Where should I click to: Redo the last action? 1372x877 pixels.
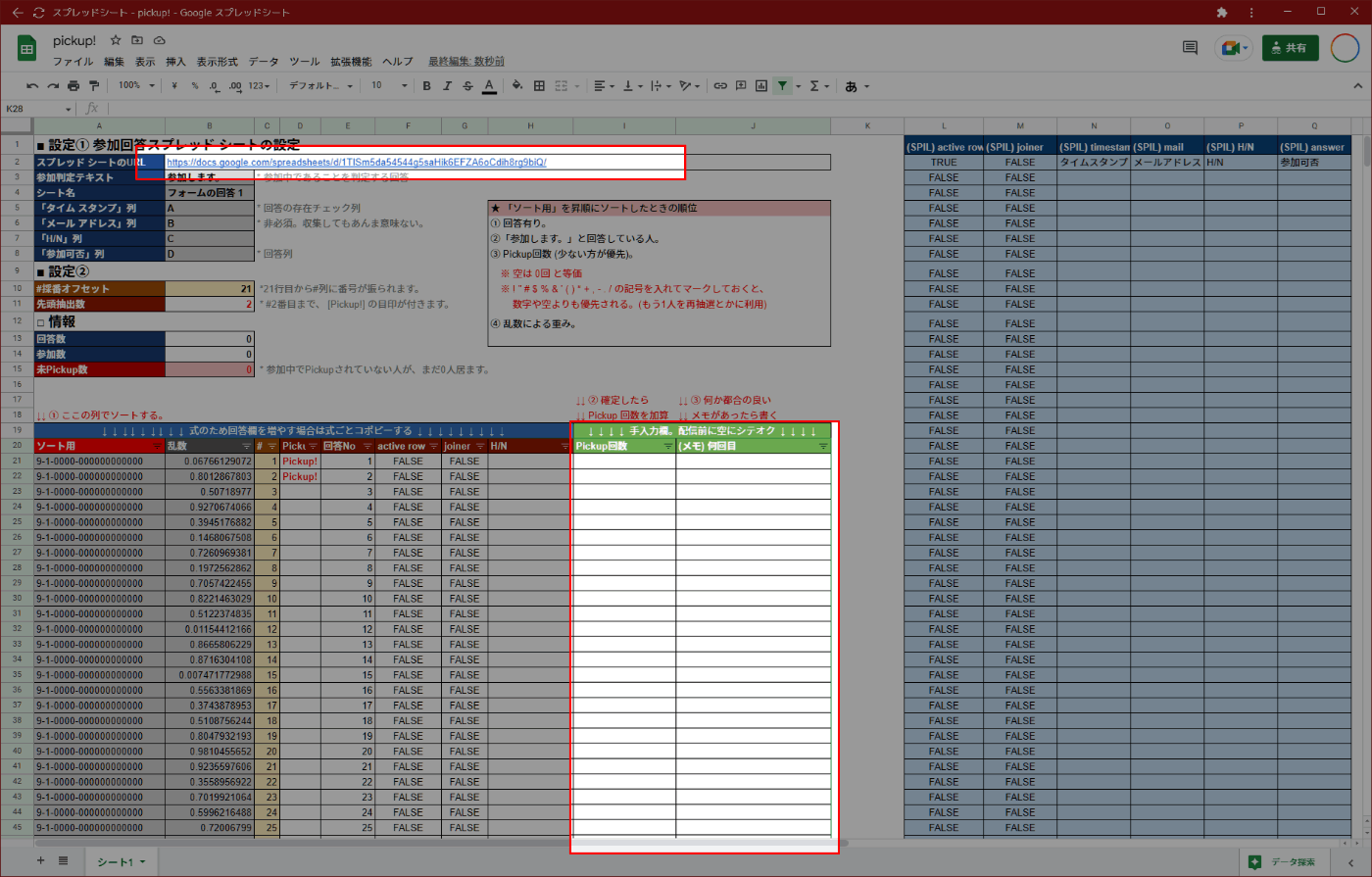pos(53,86)
